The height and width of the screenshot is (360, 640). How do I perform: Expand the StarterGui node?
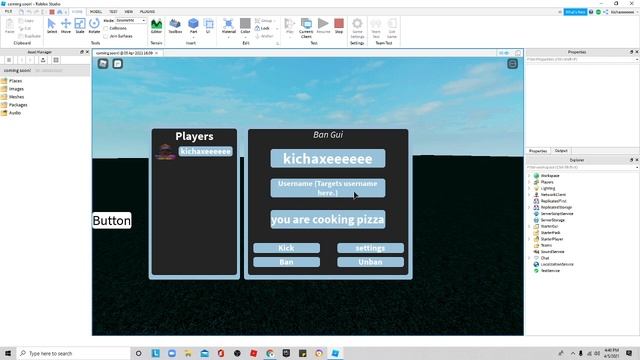529,226
